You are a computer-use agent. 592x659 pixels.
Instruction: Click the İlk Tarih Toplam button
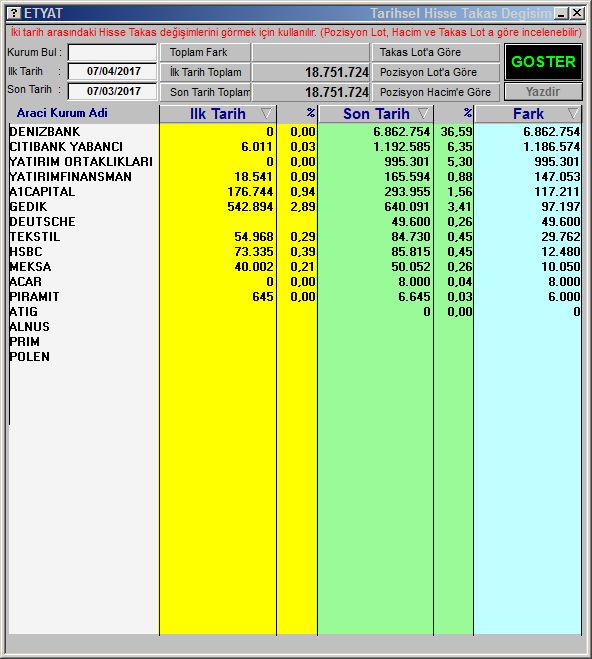(x=205, y=72)
